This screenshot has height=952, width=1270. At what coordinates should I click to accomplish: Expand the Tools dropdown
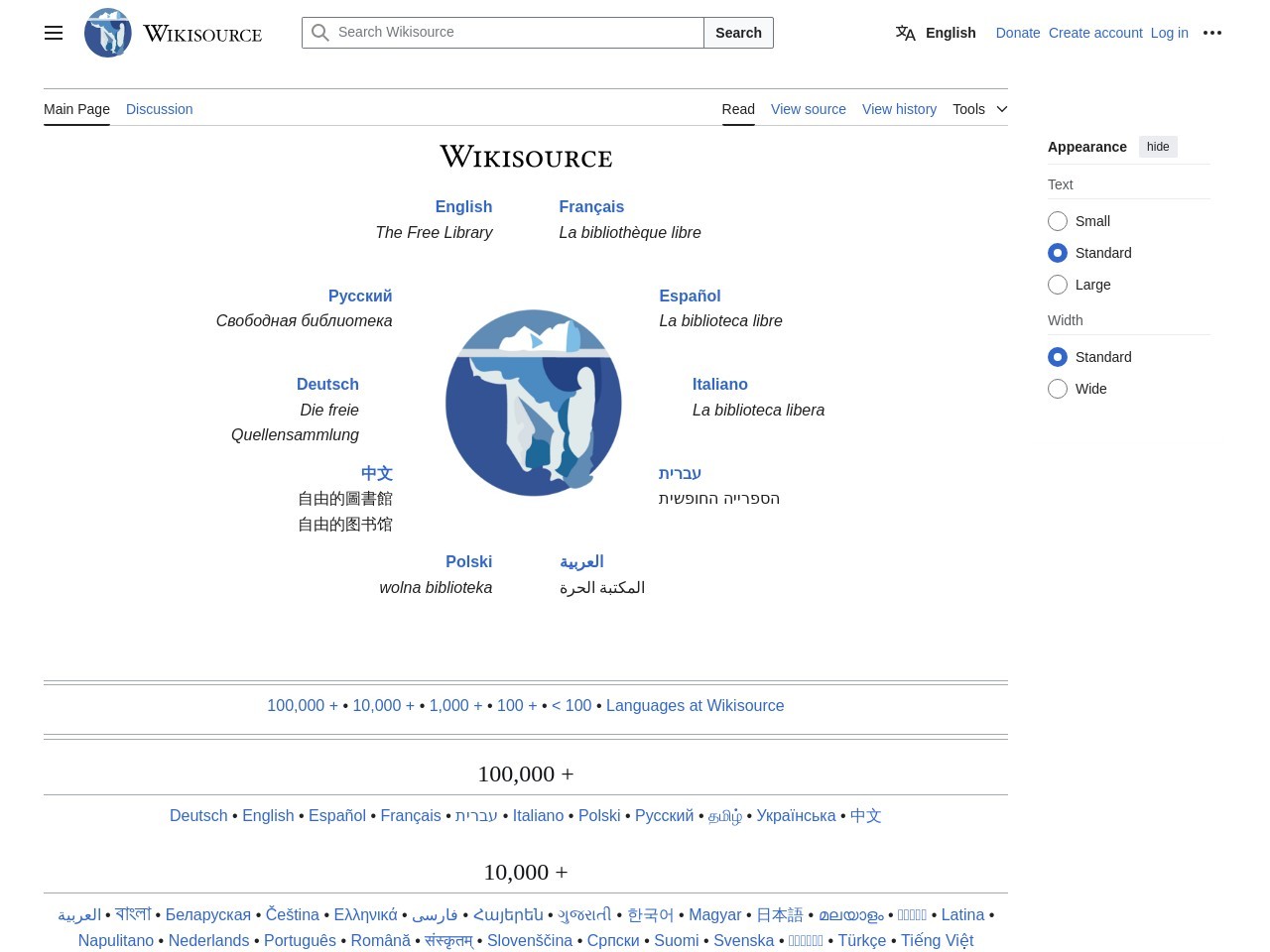pyautogui.click(x=980, y=109)
